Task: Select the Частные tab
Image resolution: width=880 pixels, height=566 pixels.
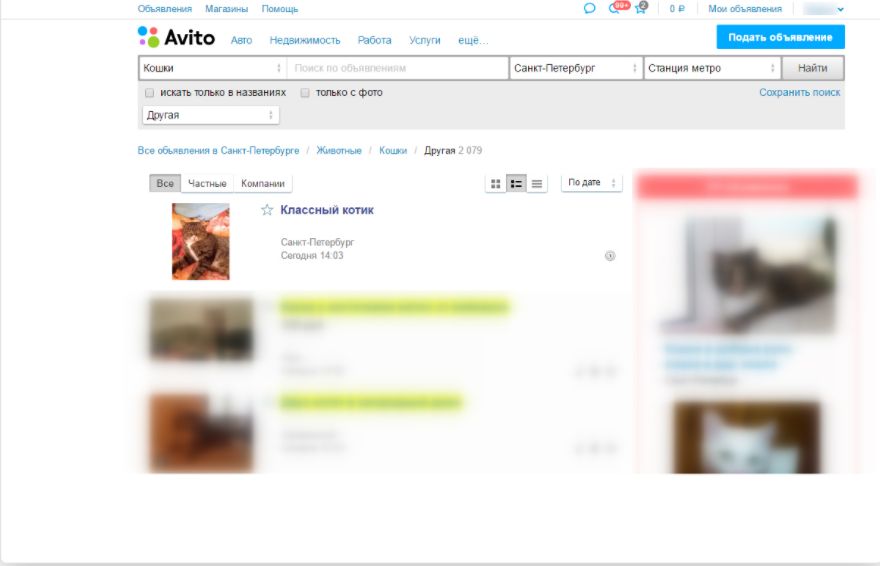Action: point(207,183)
